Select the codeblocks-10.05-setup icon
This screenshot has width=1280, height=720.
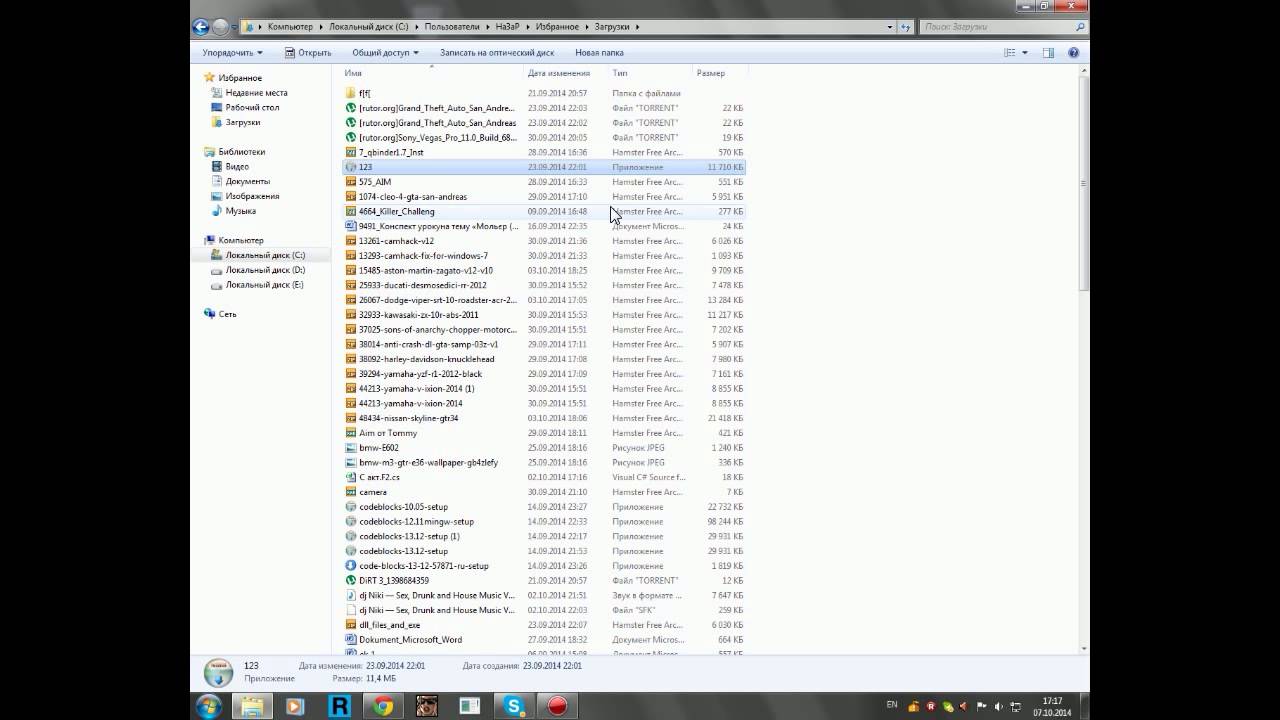click(x=351, y=507)
